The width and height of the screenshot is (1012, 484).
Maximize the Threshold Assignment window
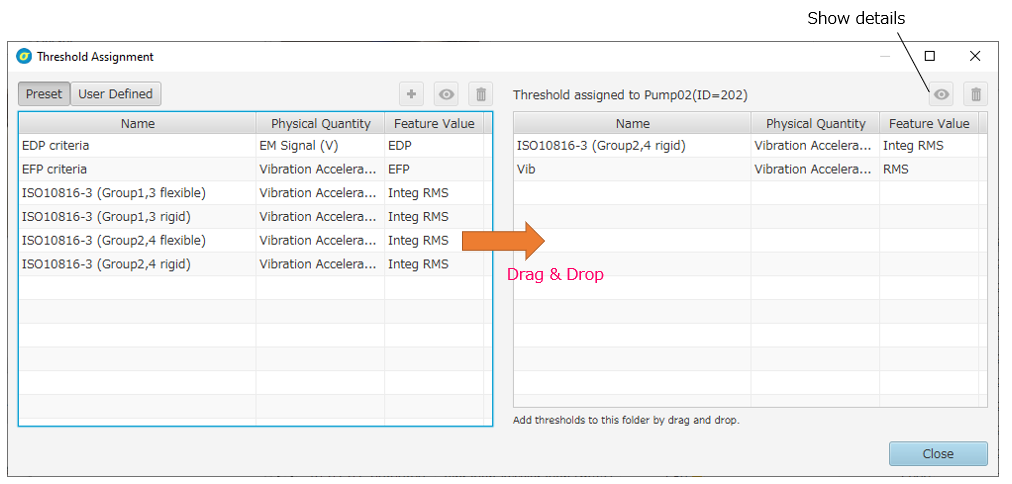click(x=930, y=57)
